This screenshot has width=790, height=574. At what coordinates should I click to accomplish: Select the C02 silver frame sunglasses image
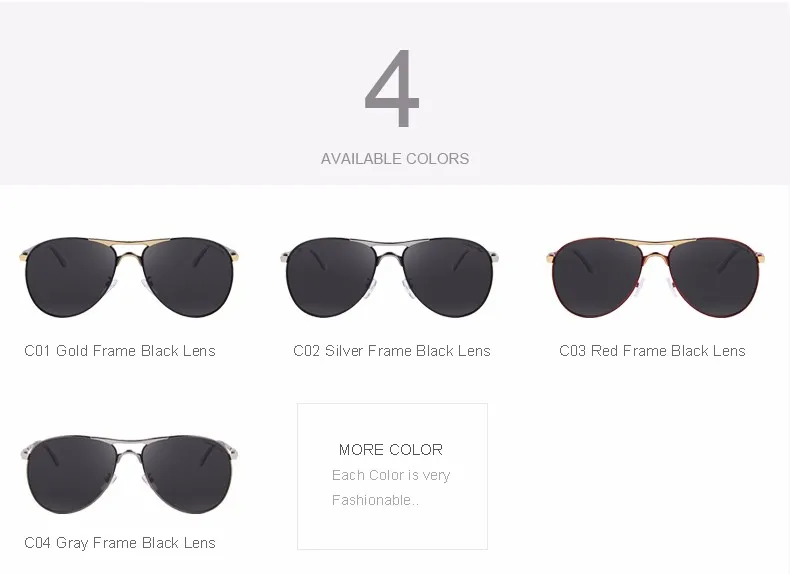389,277
